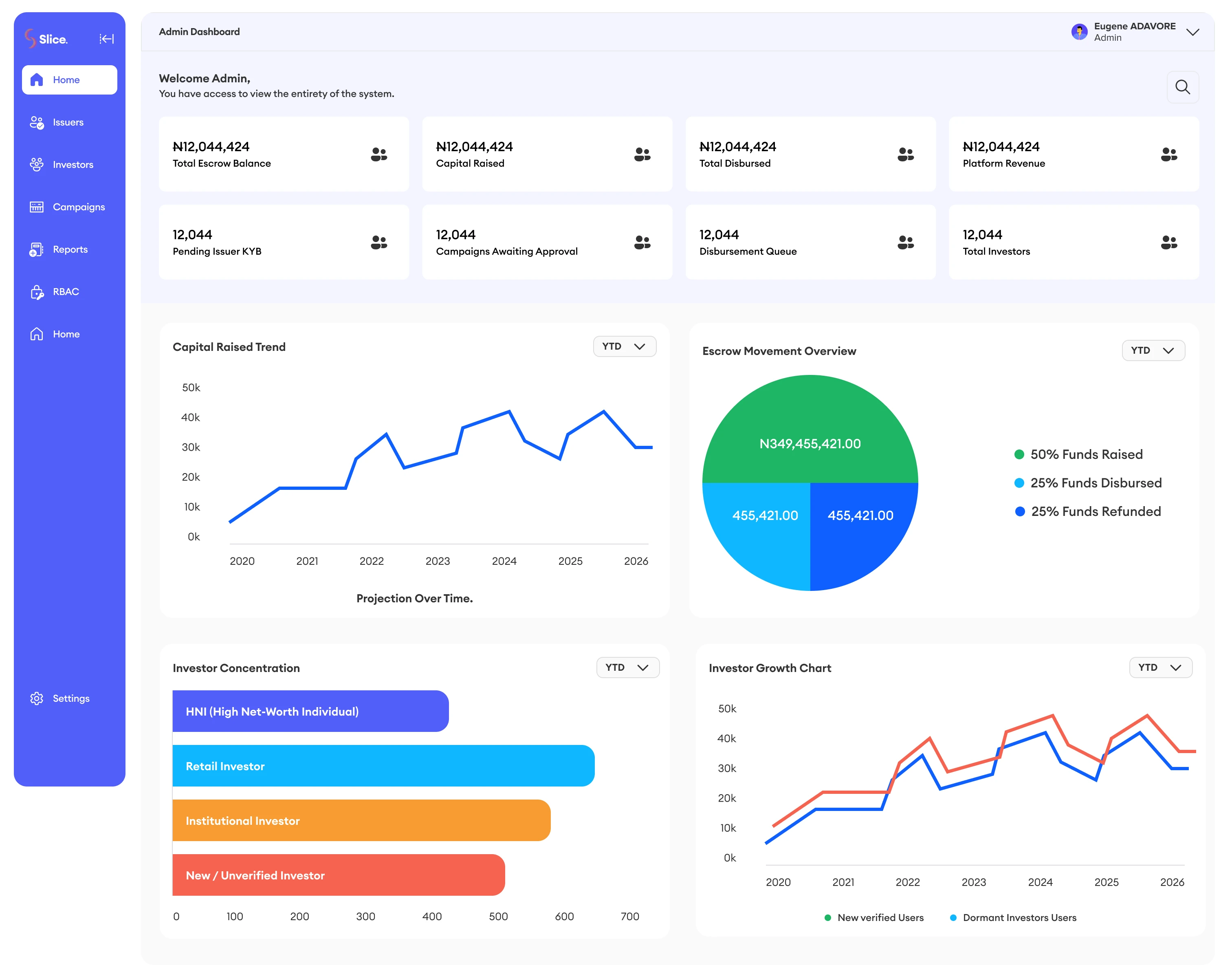Expand the Eugene ADAVORE profile menu

(1192, 32)
